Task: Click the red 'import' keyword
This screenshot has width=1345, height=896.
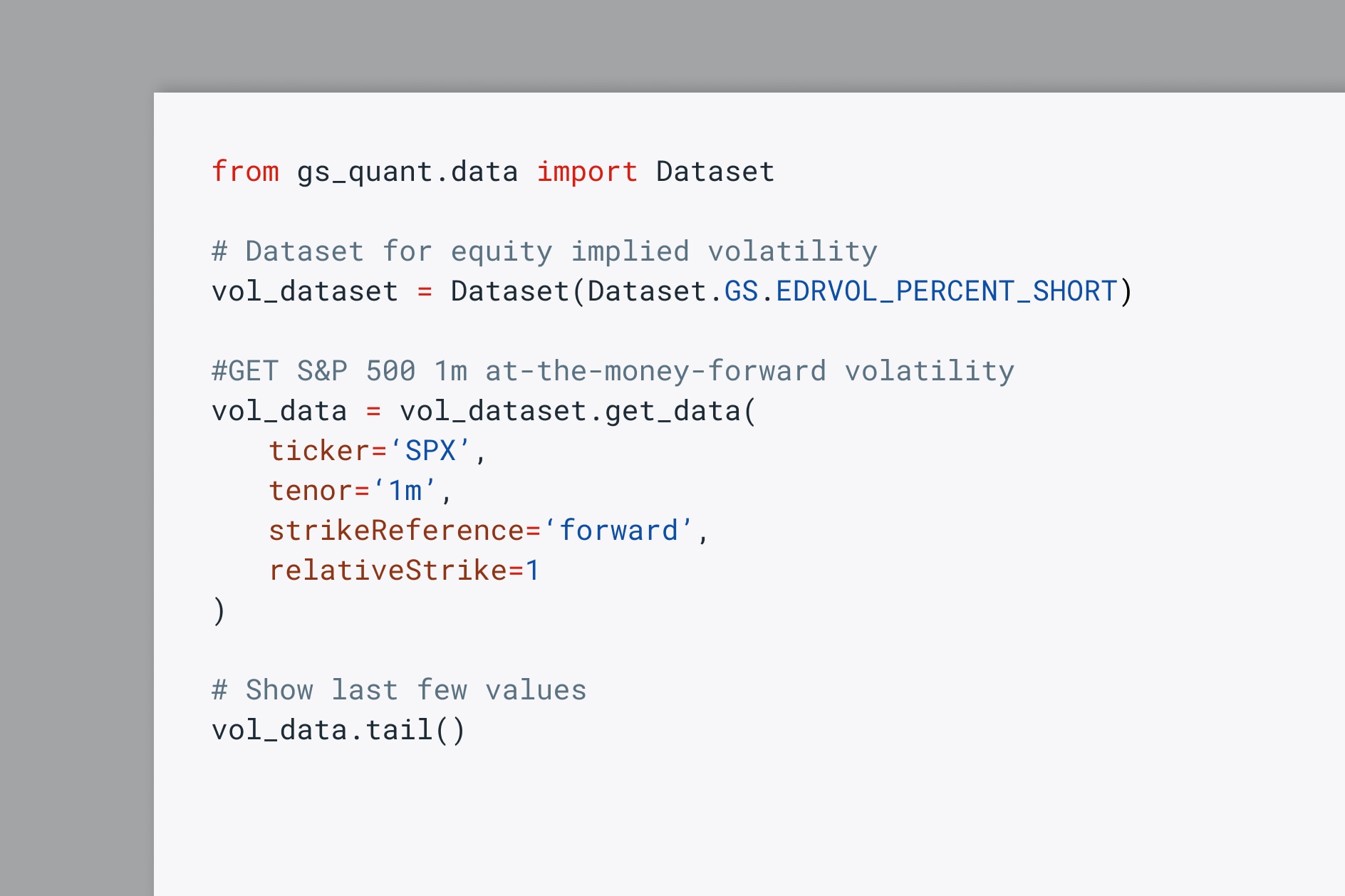Action: pos(586,172)
